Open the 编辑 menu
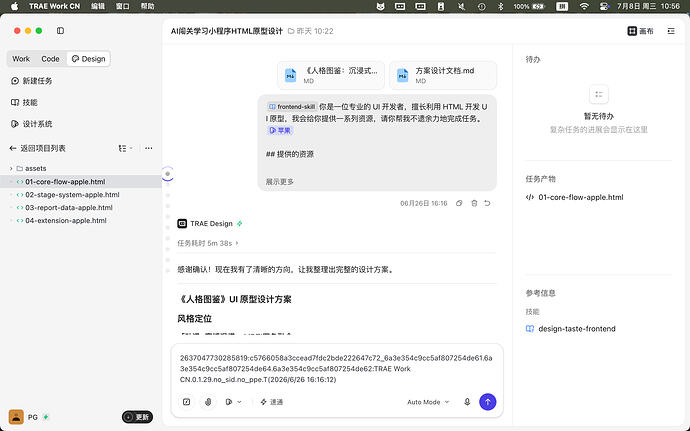Screen dimensions: 690x431 [x=98, y=6]
